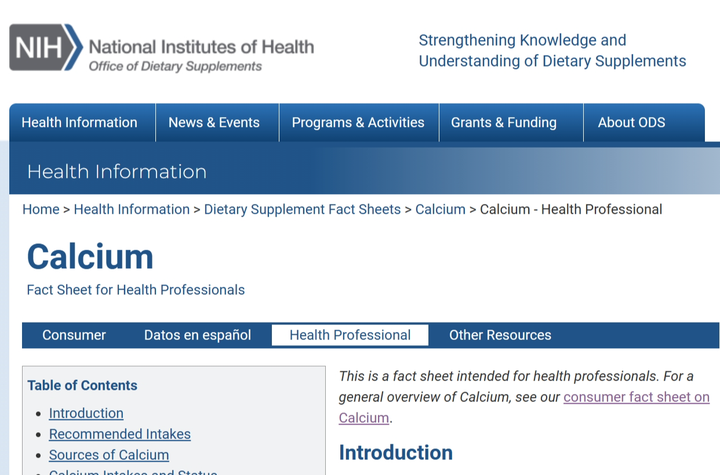Jump to Recommended Intakes section
Image resolution: width=720 pixels, height=475 pixels.
120,434
